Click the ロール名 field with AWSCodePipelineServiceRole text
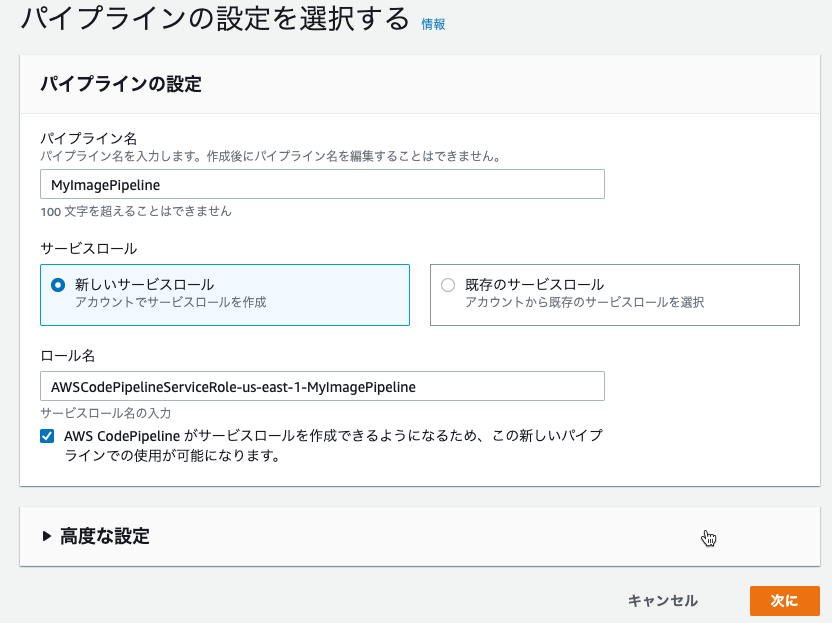832x623 pixels. pos(322,386)
